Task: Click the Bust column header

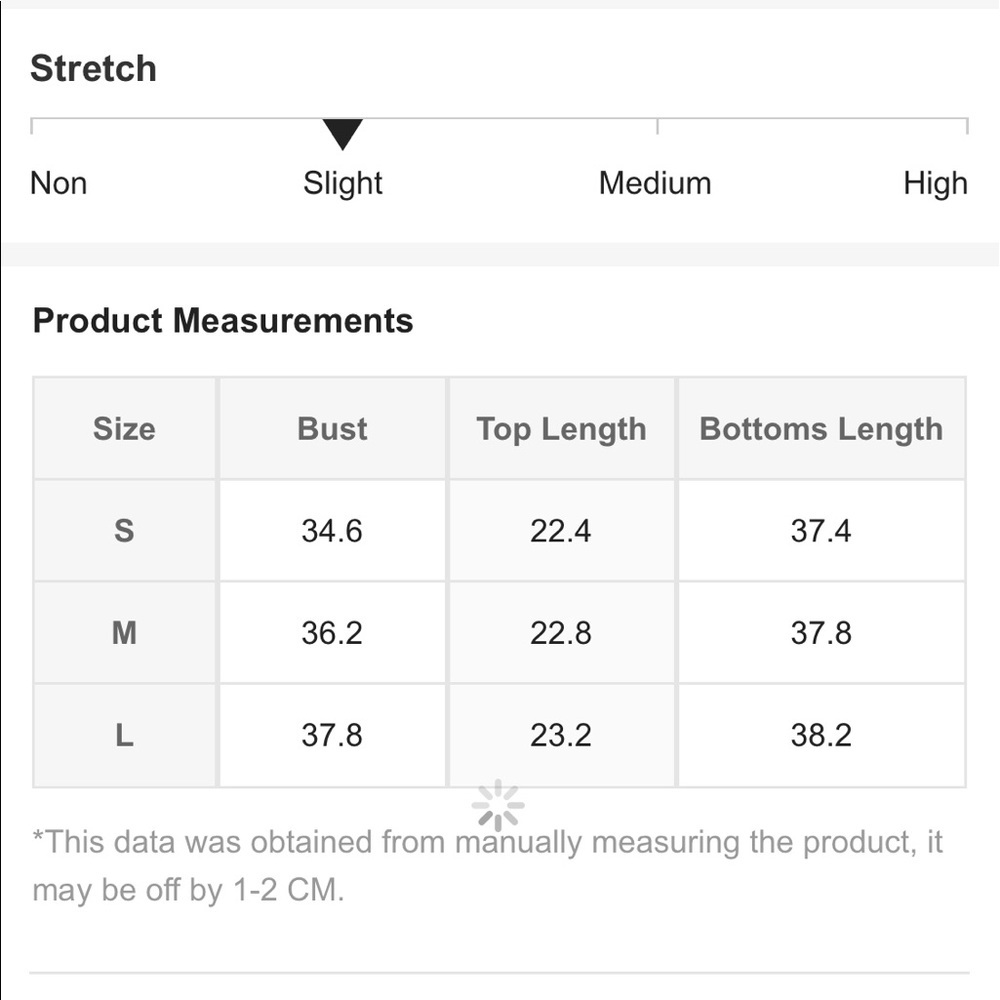Action: [332, 429]
